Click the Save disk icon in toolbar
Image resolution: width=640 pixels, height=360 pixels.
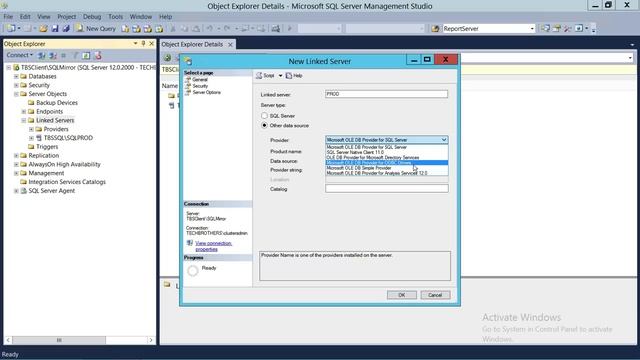click(x=55, y=29)
